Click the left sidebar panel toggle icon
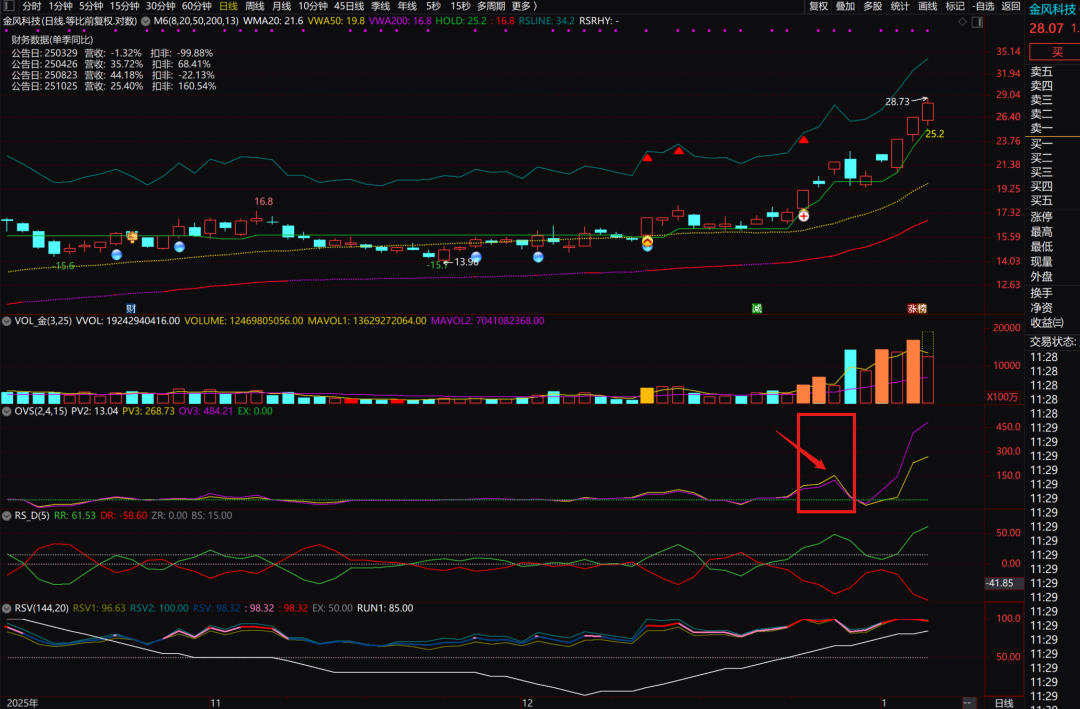The width and height of the screenshot is (1080, 709). [x=9, y=6]
